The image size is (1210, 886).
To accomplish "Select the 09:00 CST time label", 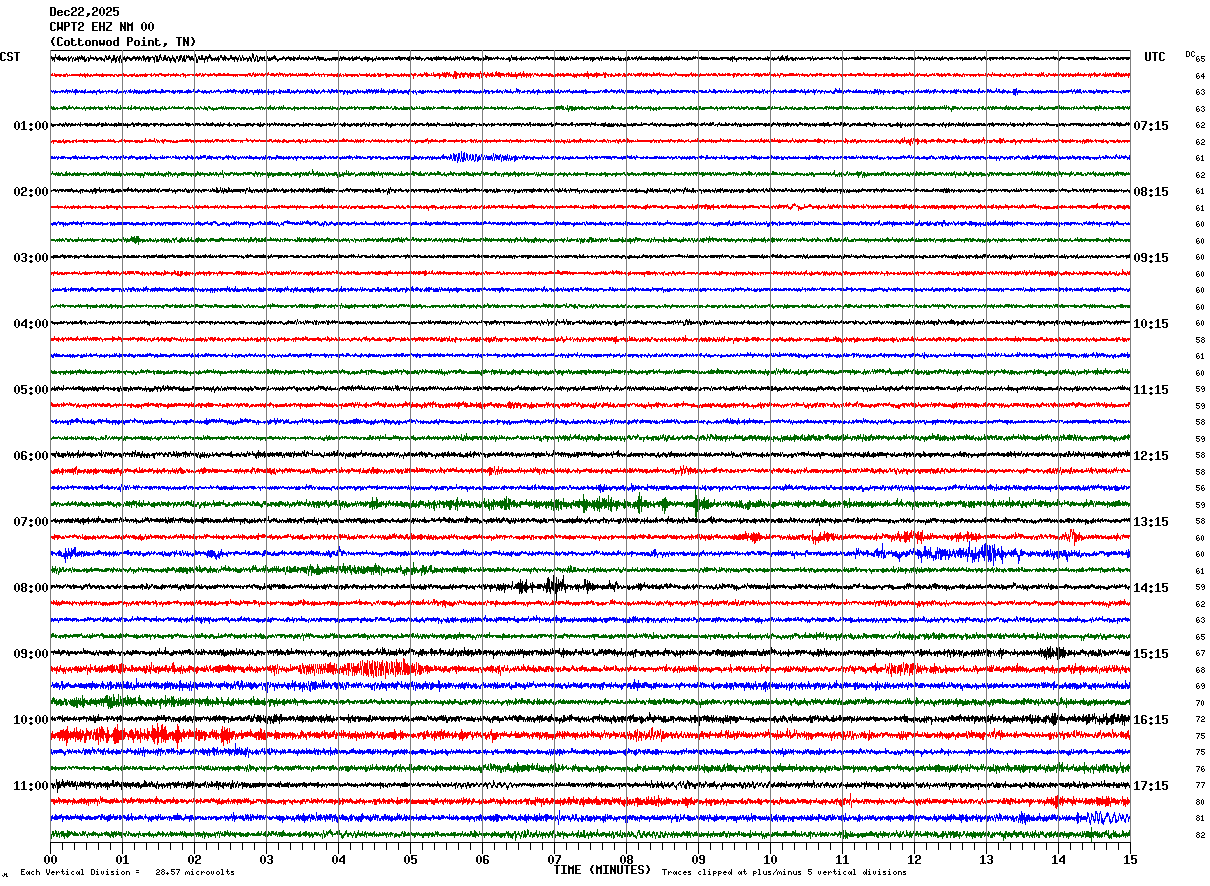I will [x=31, y=654].
